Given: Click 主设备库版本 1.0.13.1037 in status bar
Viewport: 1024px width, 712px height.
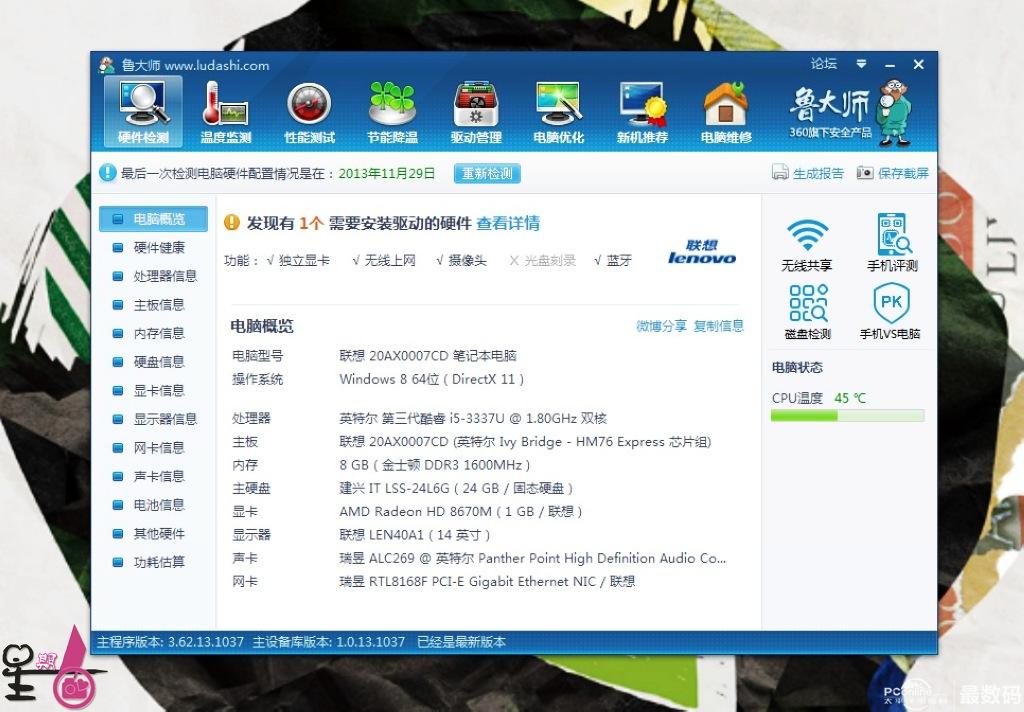Looking at the screenshot, I should click(x=328, y=642).
